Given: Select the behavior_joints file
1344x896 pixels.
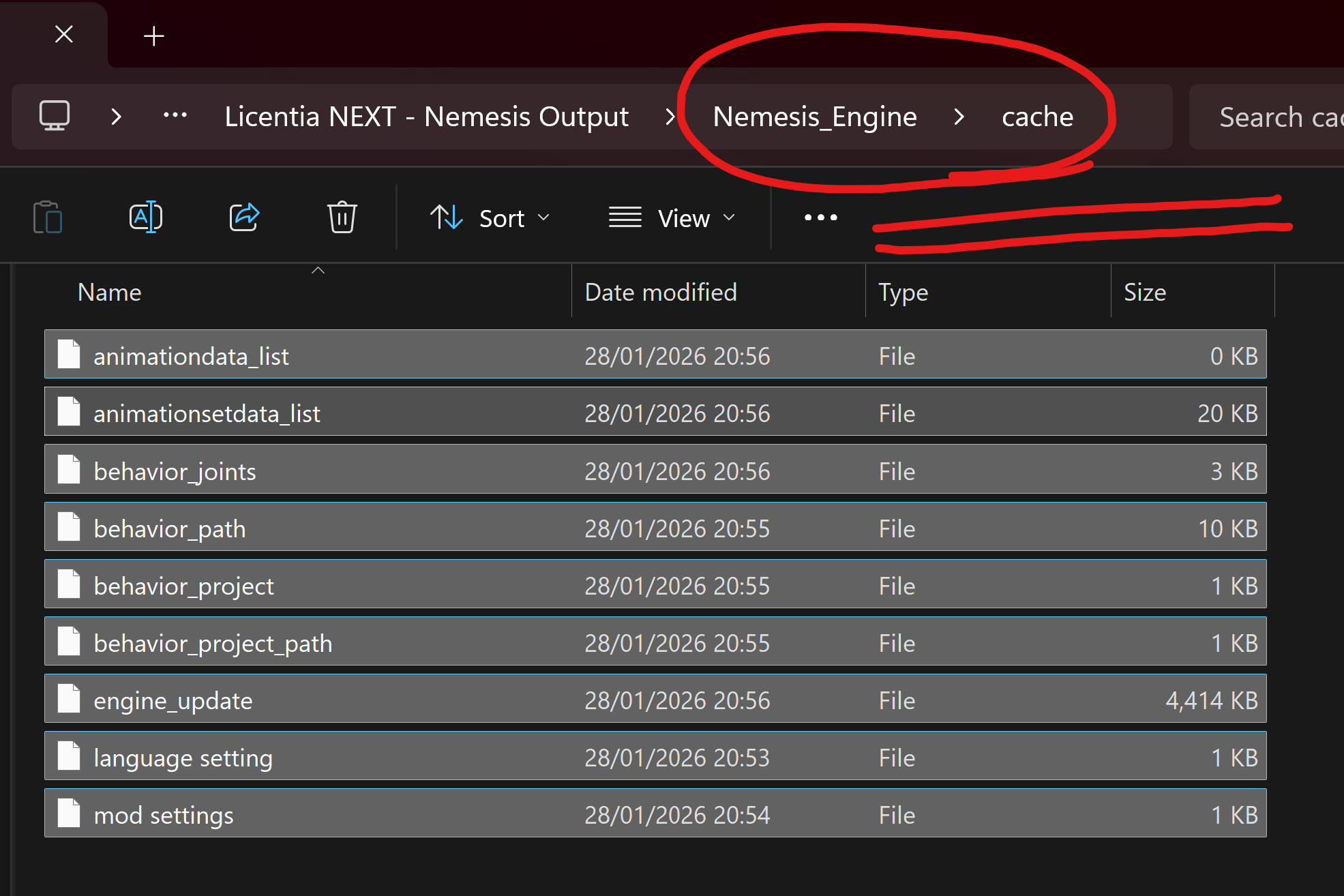Looking at the screenshot, I should click(x=175, y=471).
